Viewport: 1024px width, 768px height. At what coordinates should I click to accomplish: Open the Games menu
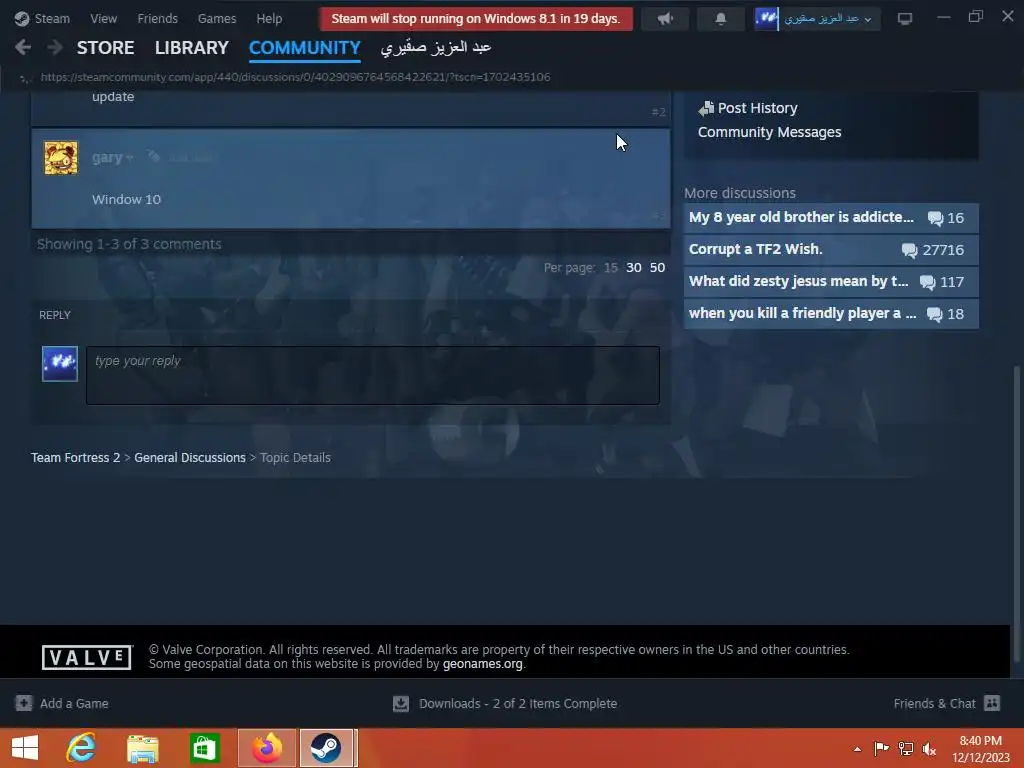217,18
